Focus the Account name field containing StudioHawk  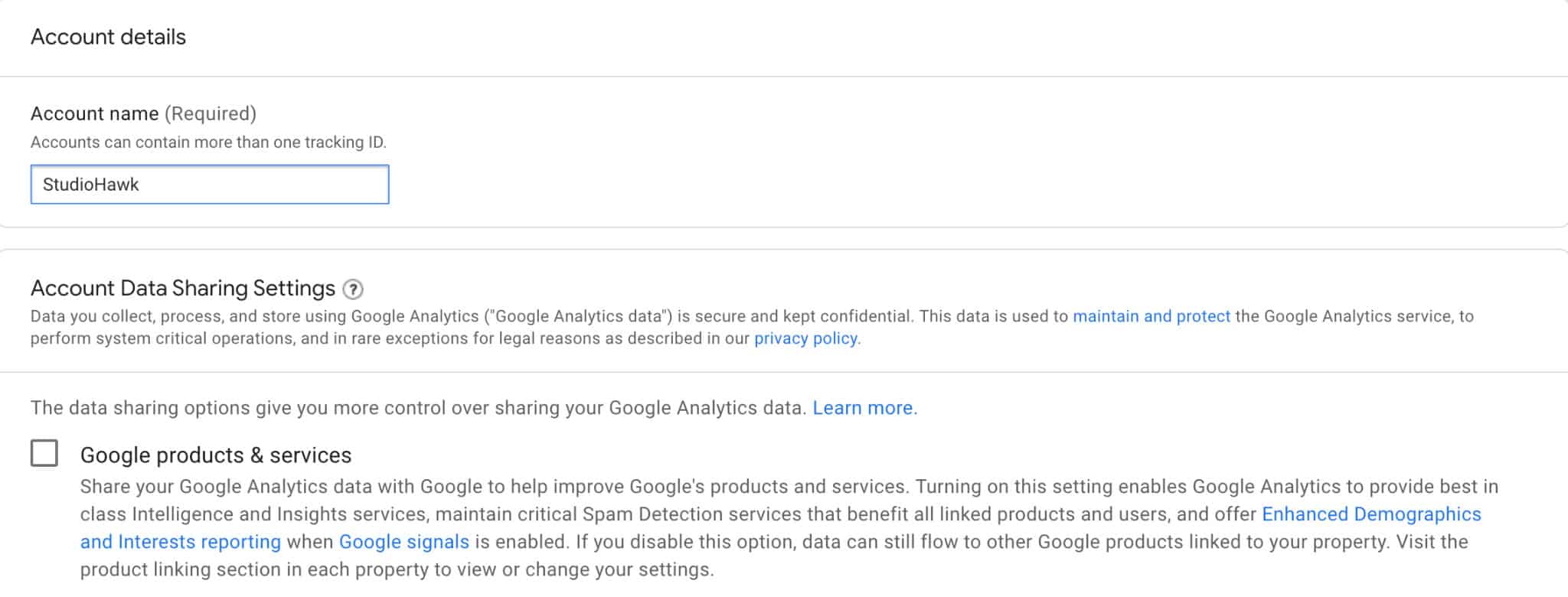[210, 184]
